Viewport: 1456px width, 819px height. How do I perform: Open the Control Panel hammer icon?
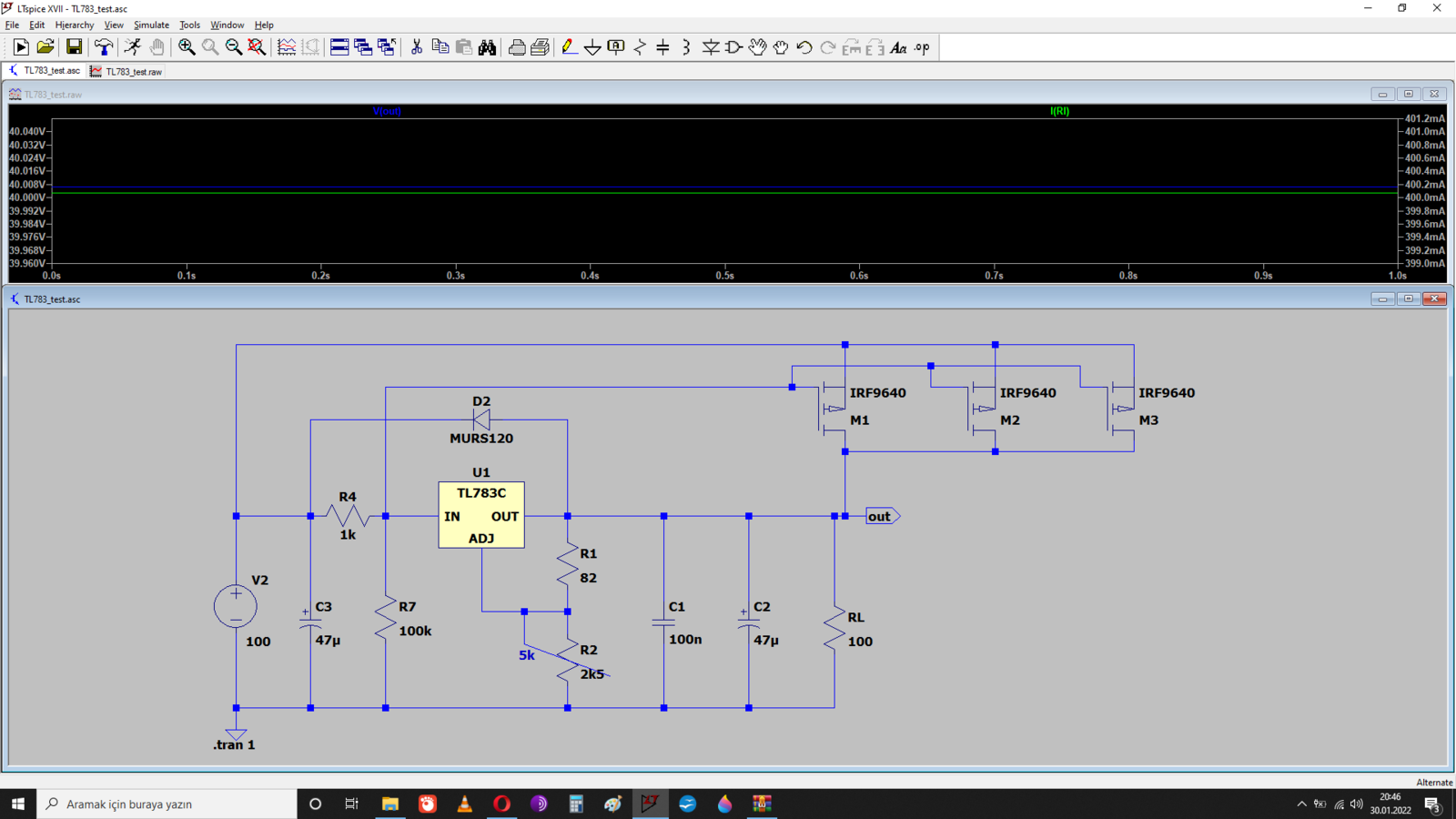coord(104,47)
